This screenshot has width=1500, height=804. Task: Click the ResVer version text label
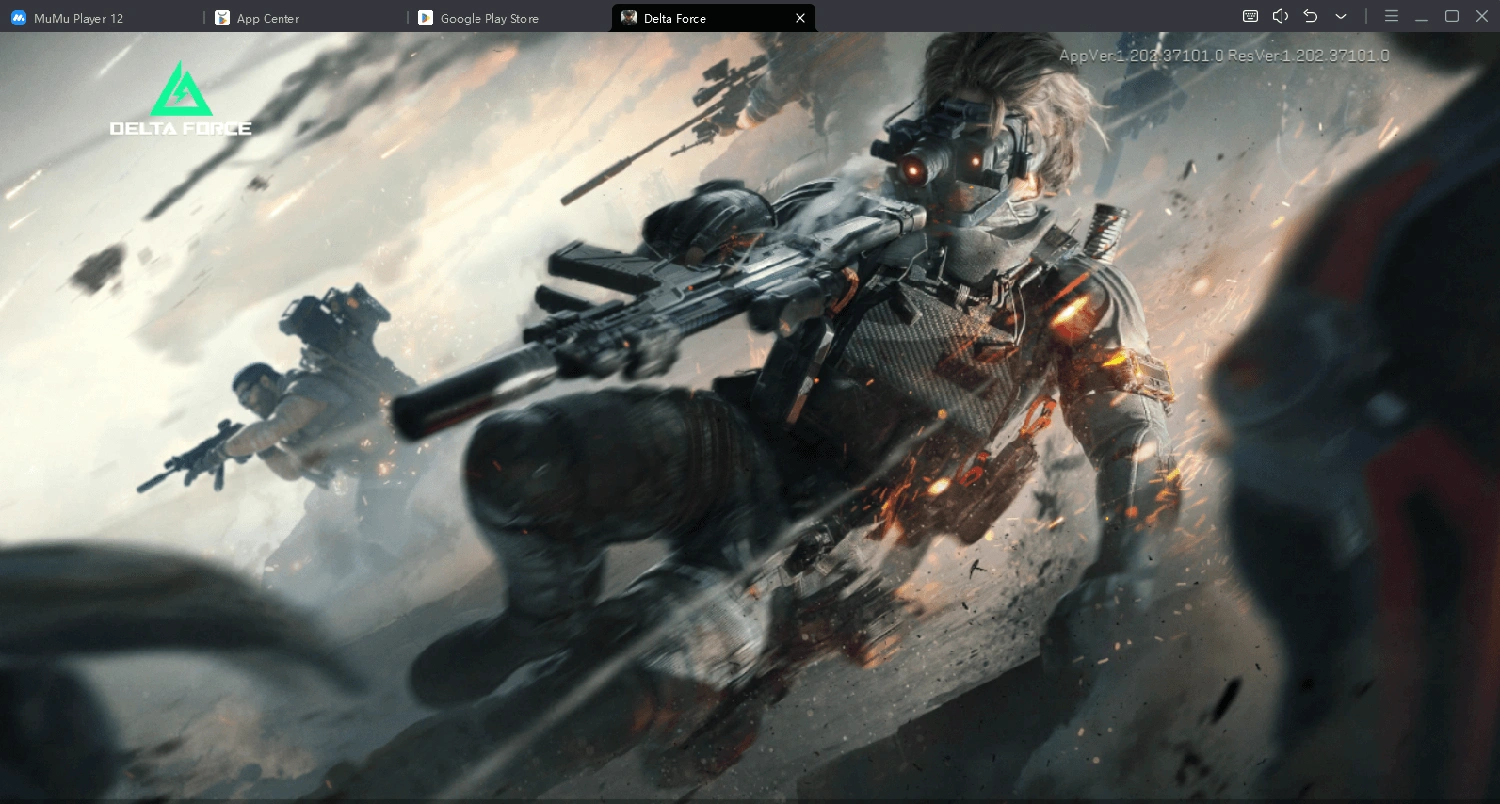(1305, 55)
